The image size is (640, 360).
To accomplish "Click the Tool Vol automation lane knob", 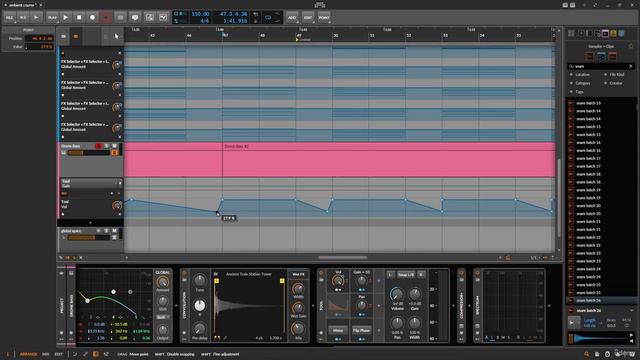I will [x=117, y=206].
